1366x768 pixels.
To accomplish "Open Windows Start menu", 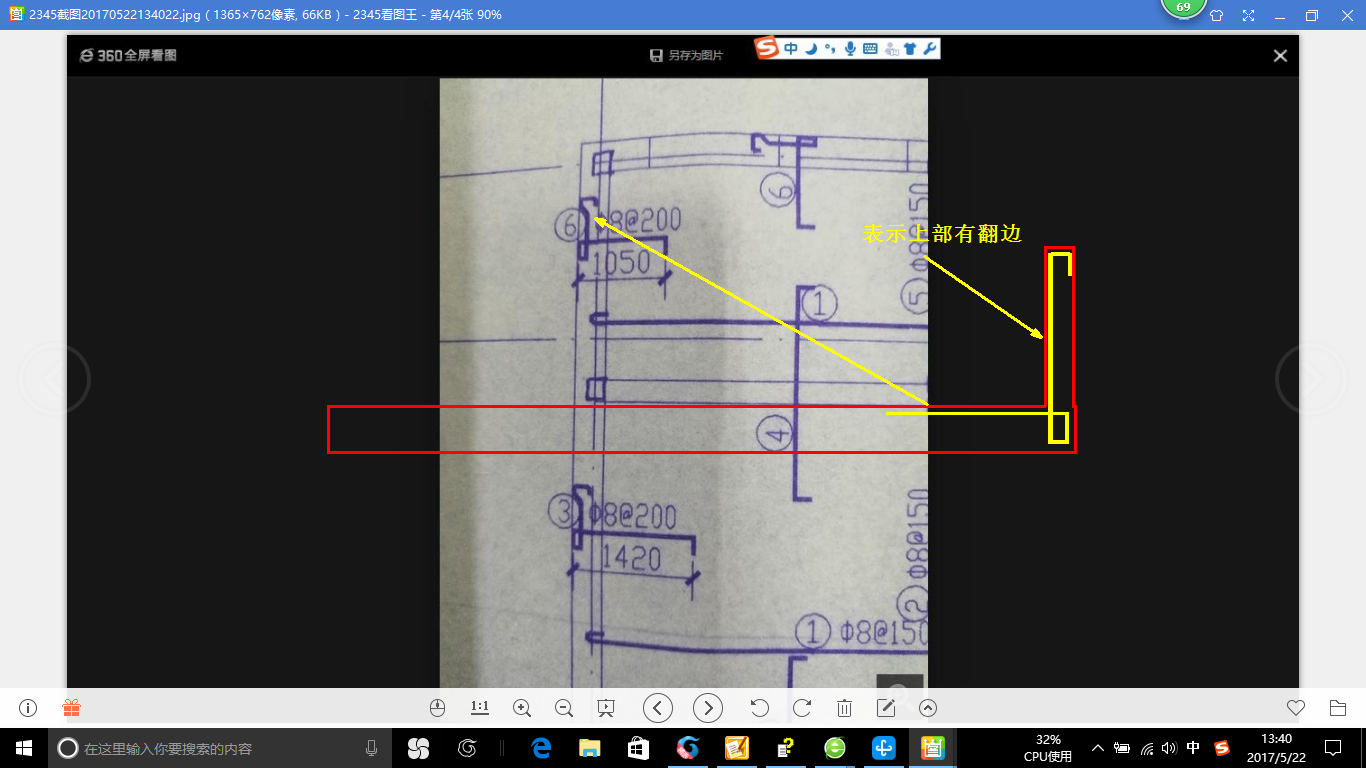I will tap(24, 748).
